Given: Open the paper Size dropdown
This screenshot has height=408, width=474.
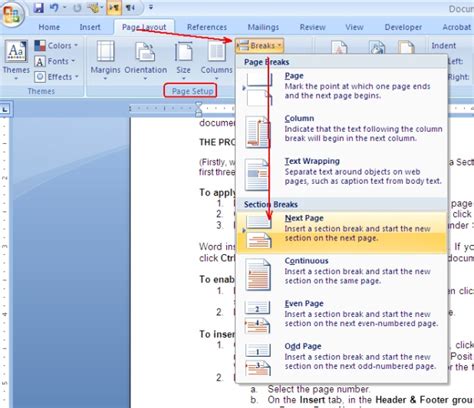Looking at the screenshot, I should tap(183, 60).
